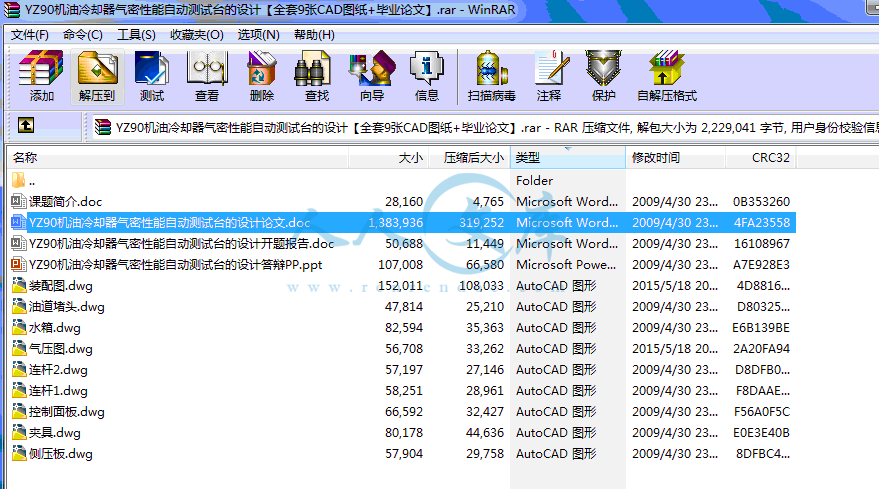
Task: Click the archive icon in the address bar
Action: pos(103,127)
